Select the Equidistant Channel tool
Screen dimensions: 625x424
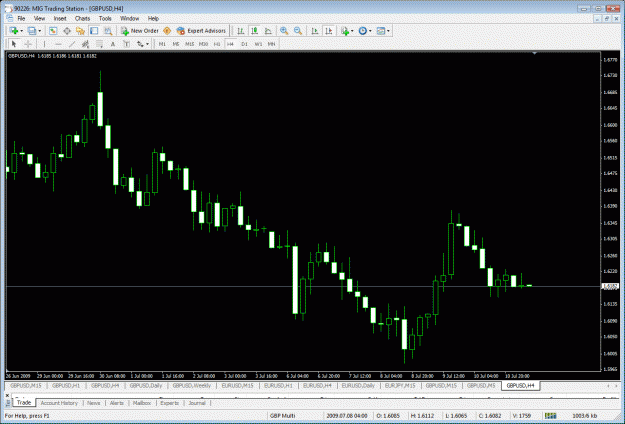pos(85,44)
